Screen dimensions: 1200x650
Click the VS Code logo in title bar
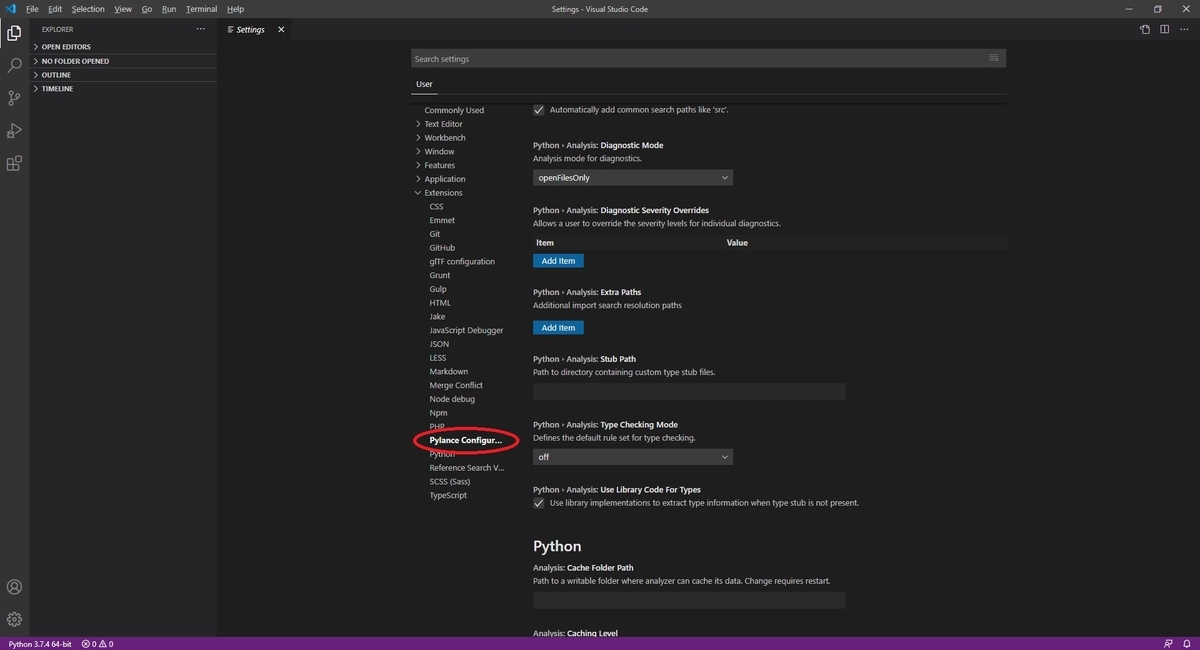[x=11, y=9]
